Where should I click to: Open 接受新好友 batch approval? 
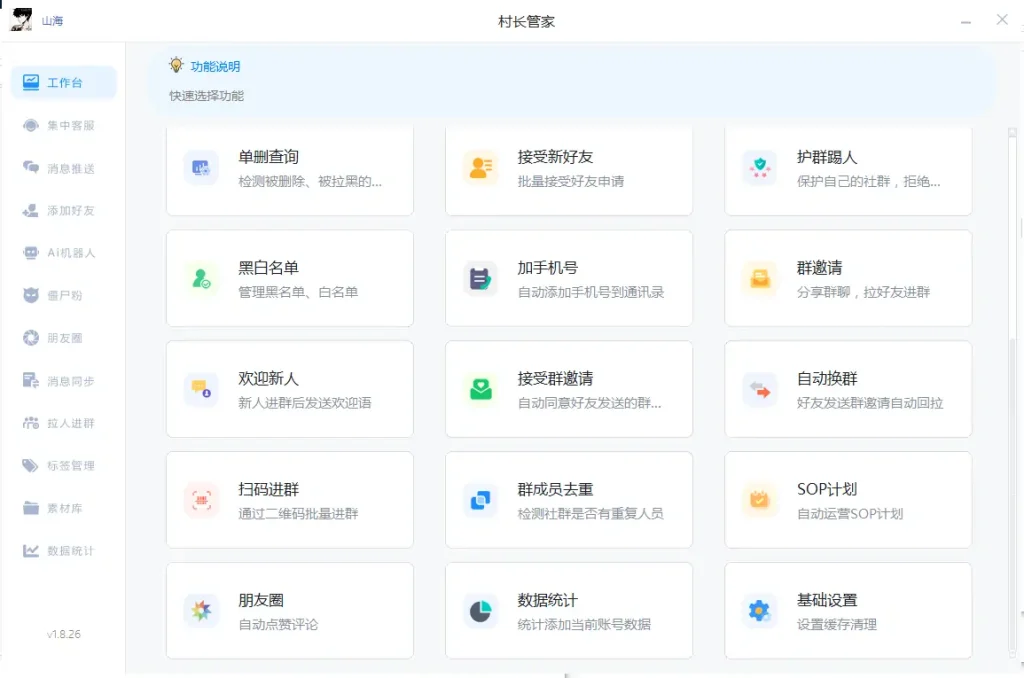[568, 168]
